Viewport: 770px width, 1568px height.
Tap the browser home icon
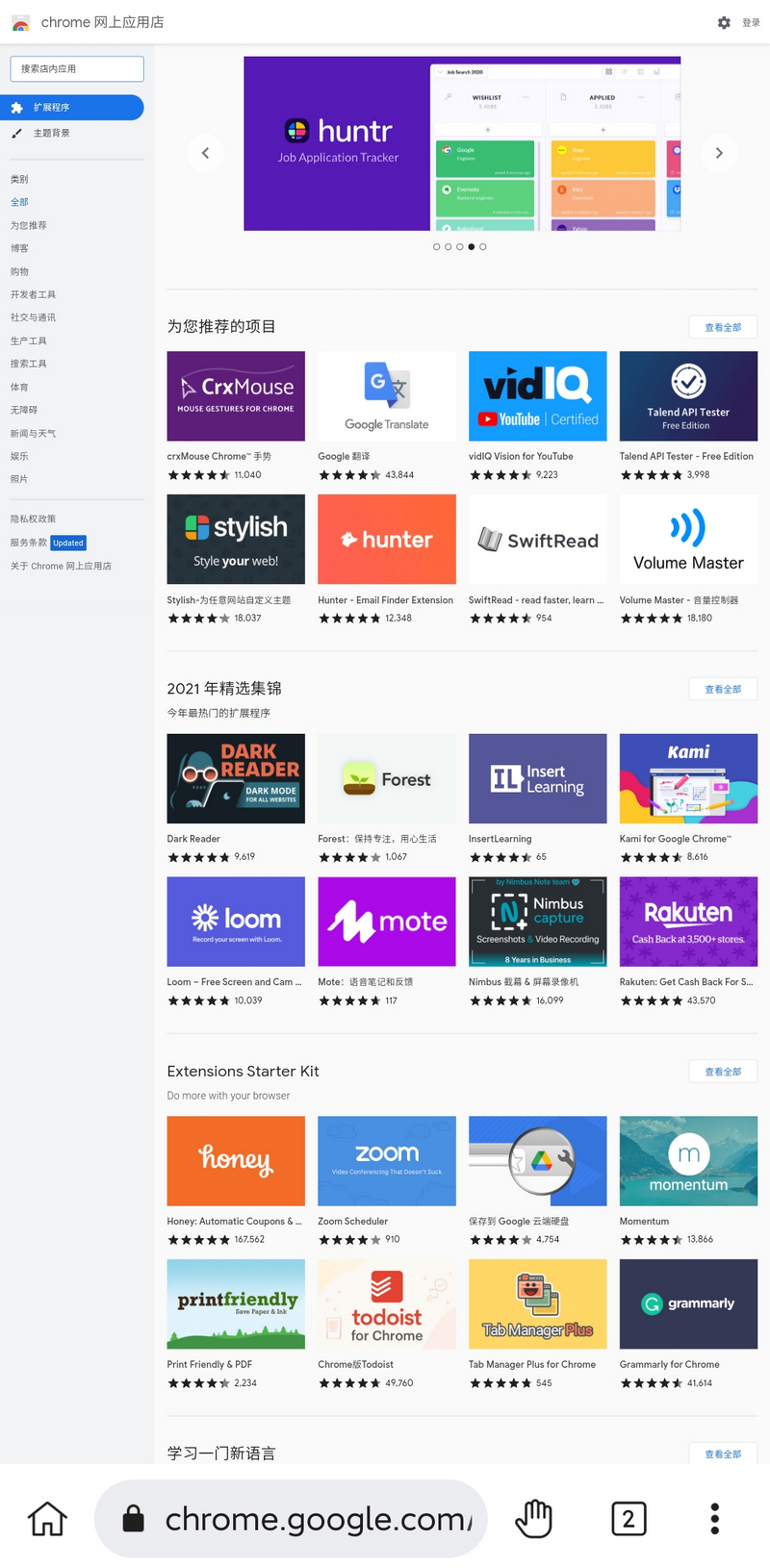[47, 1519]
